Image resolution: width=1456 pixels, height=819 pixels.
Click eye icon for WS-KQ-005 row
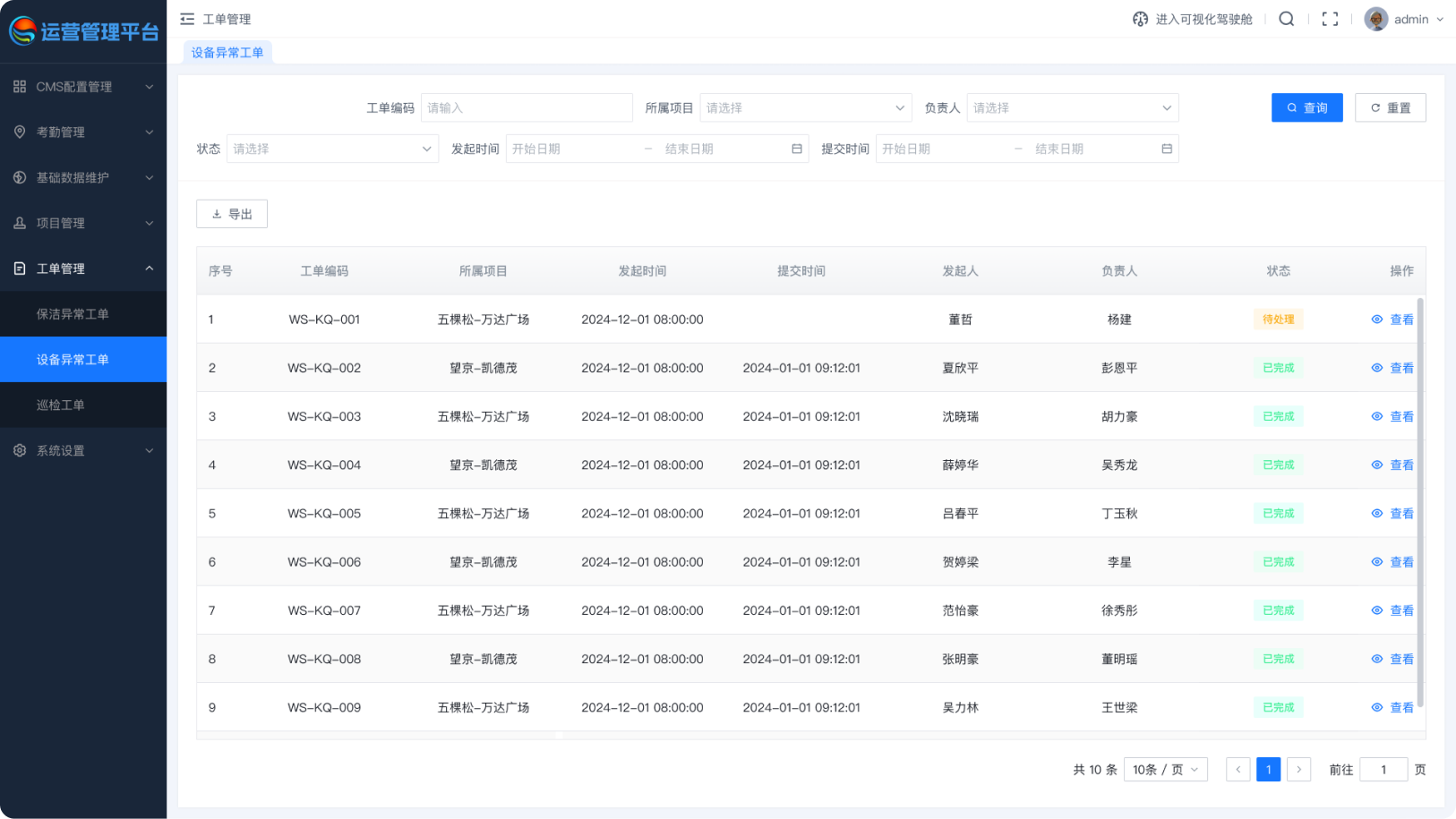coord(1377,513)
